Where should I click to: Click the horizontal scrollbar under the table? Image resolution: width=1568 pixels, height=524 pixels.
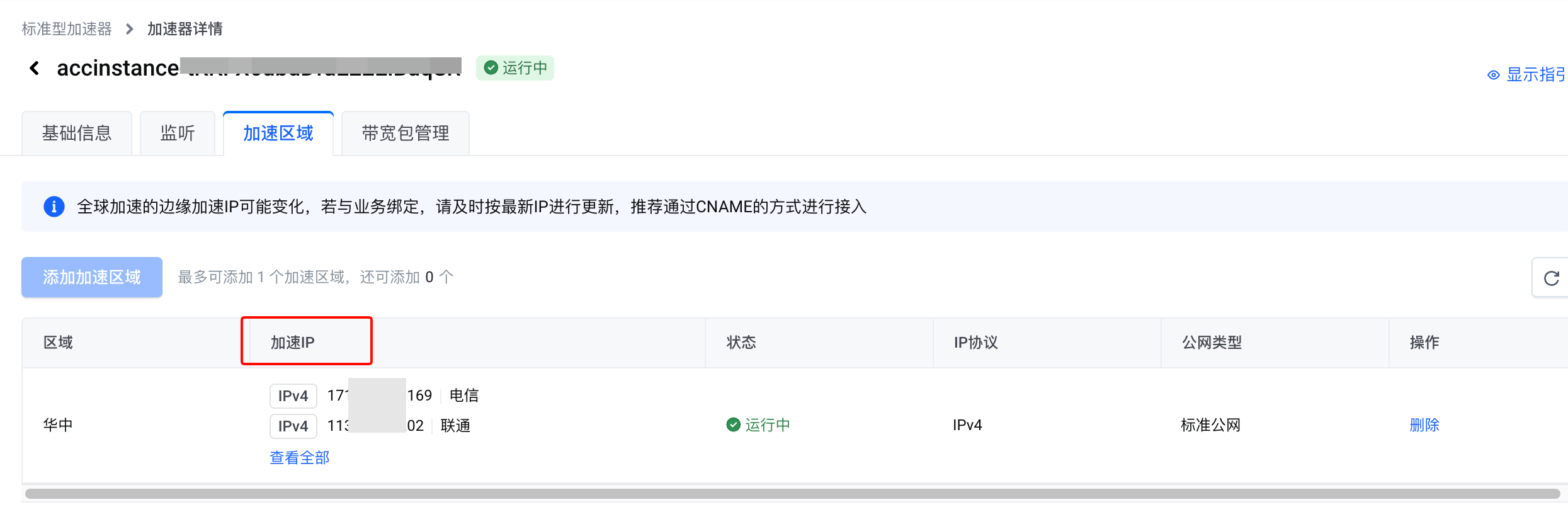792,494
